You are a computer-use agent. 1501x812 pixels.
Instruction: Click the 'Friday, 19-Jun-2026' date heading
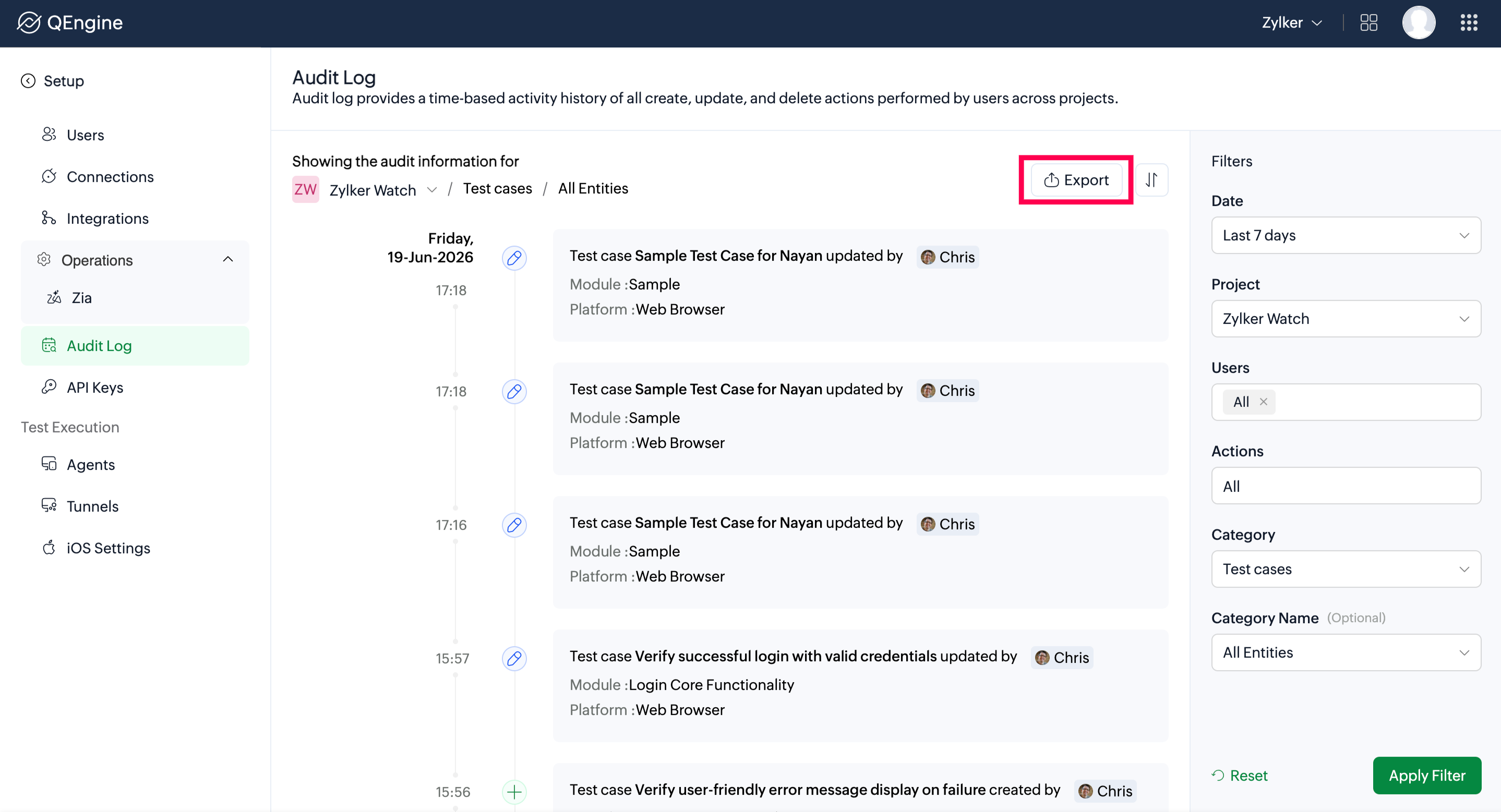pos(430,248)
